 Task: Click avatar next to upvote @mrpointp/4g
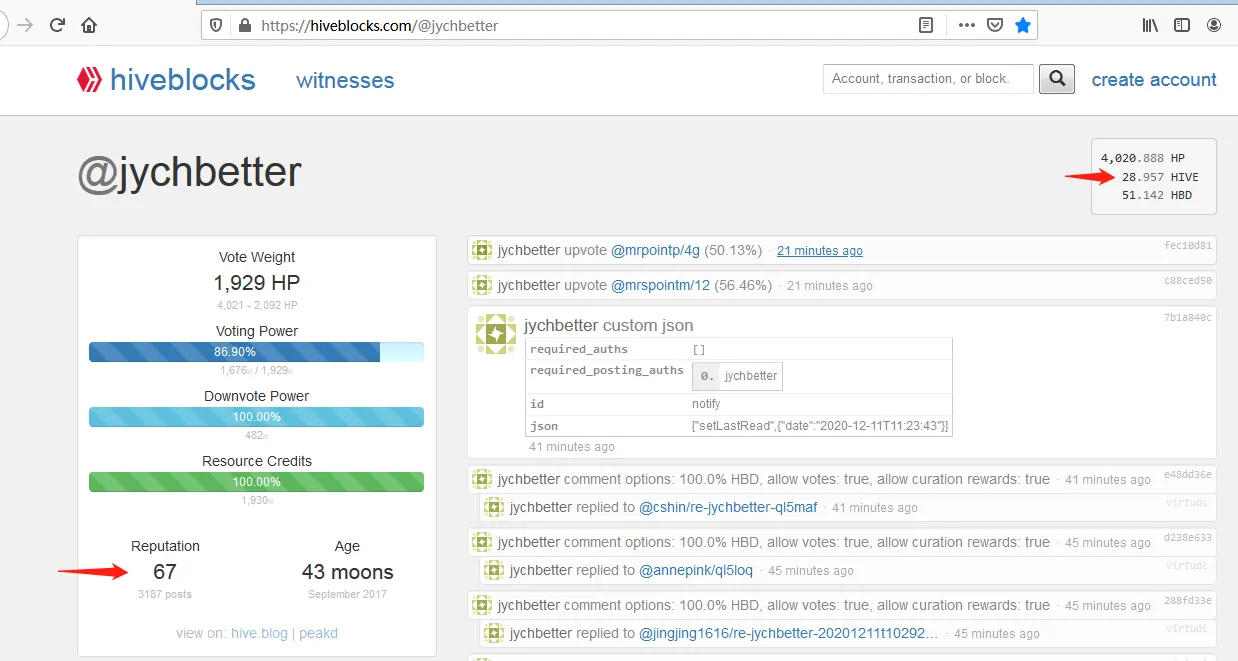click(x=482, y=250)
